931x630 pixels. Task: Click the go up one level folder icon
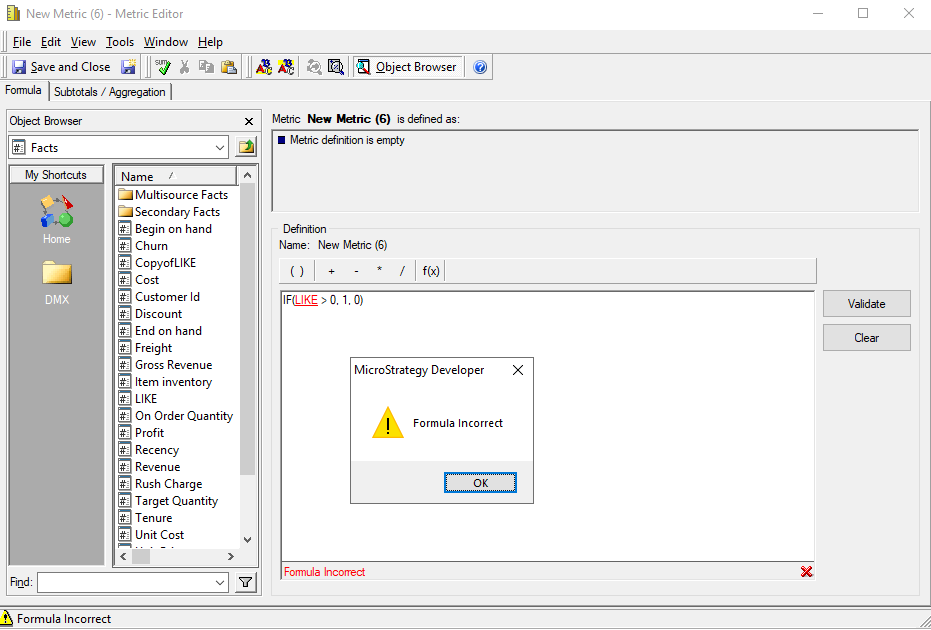(245, 148)
